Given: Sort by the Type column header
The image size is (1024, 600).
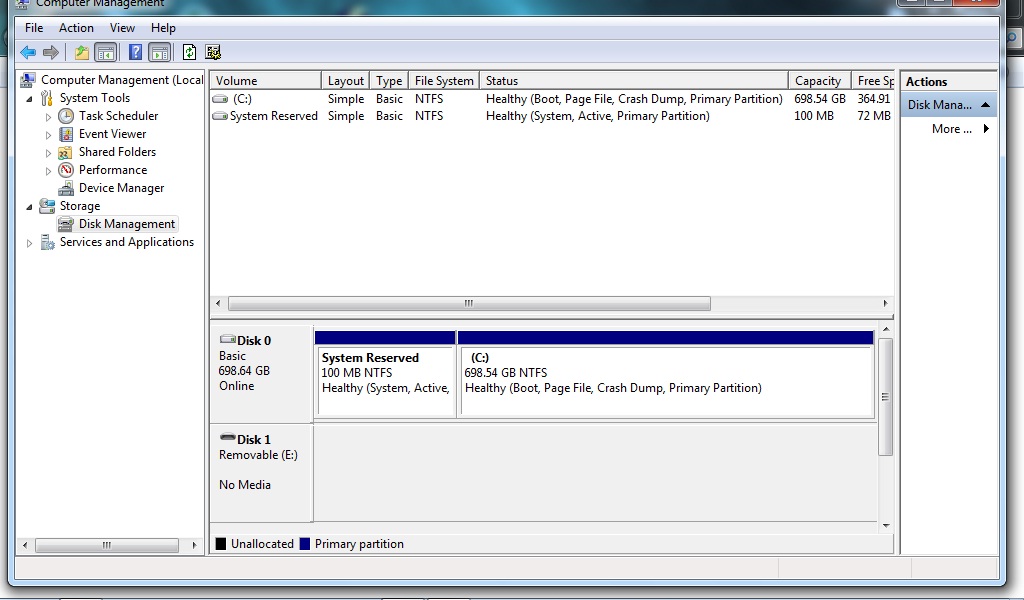Looking at the screenshot, I should (x=389, y=80).
